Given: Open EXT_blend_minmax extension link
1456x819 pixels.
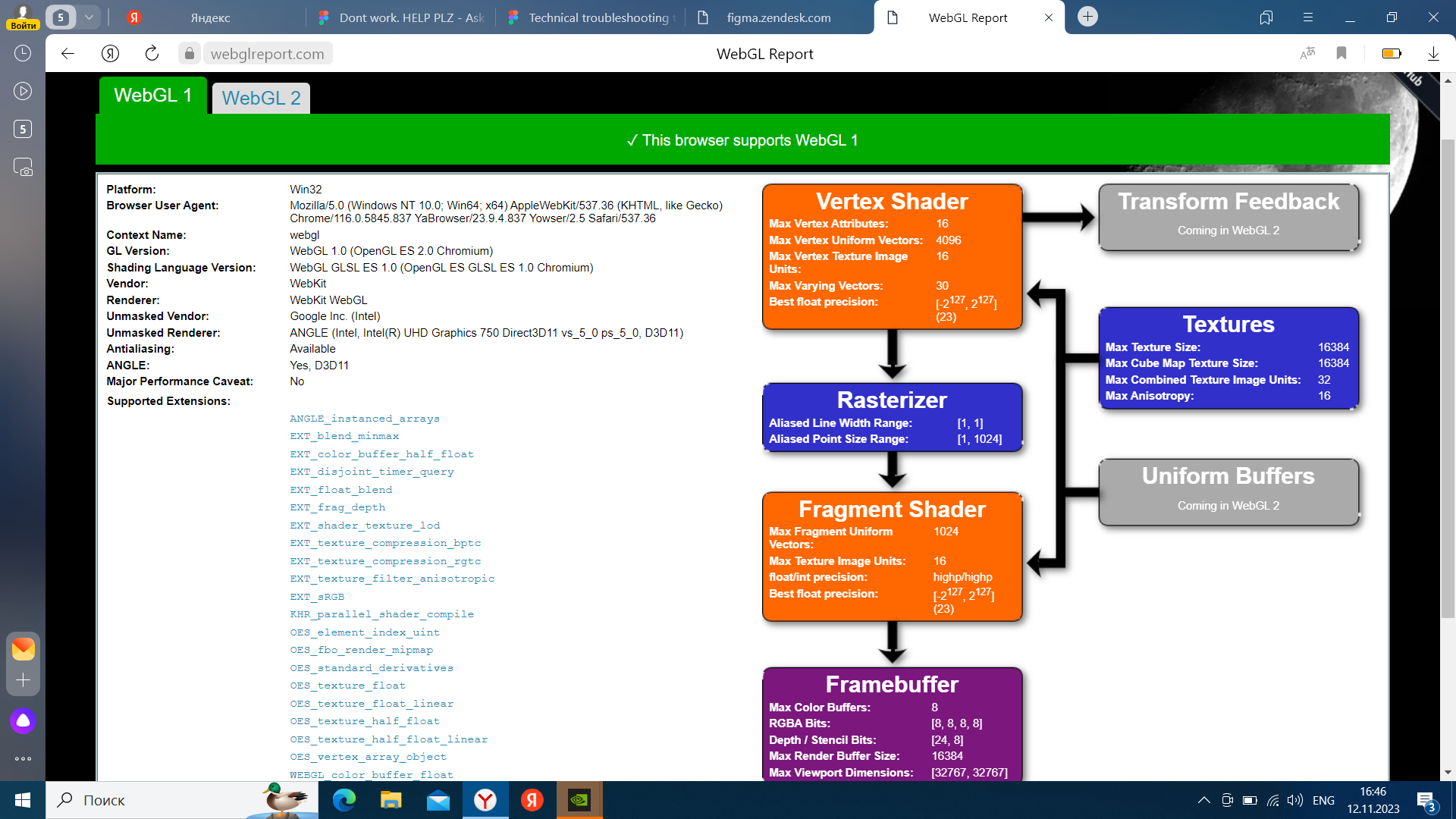Looking at the screenshot, I should click(344, 436).
